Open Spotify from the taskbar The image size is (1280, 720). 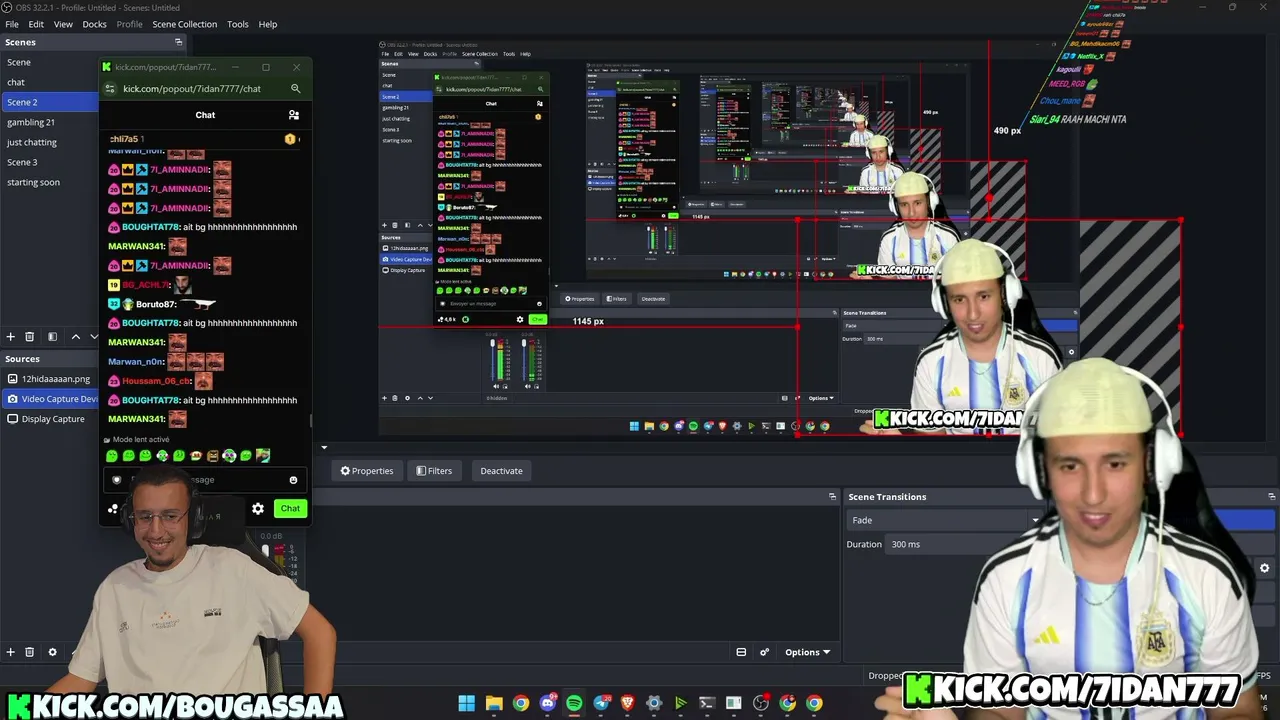574,703
